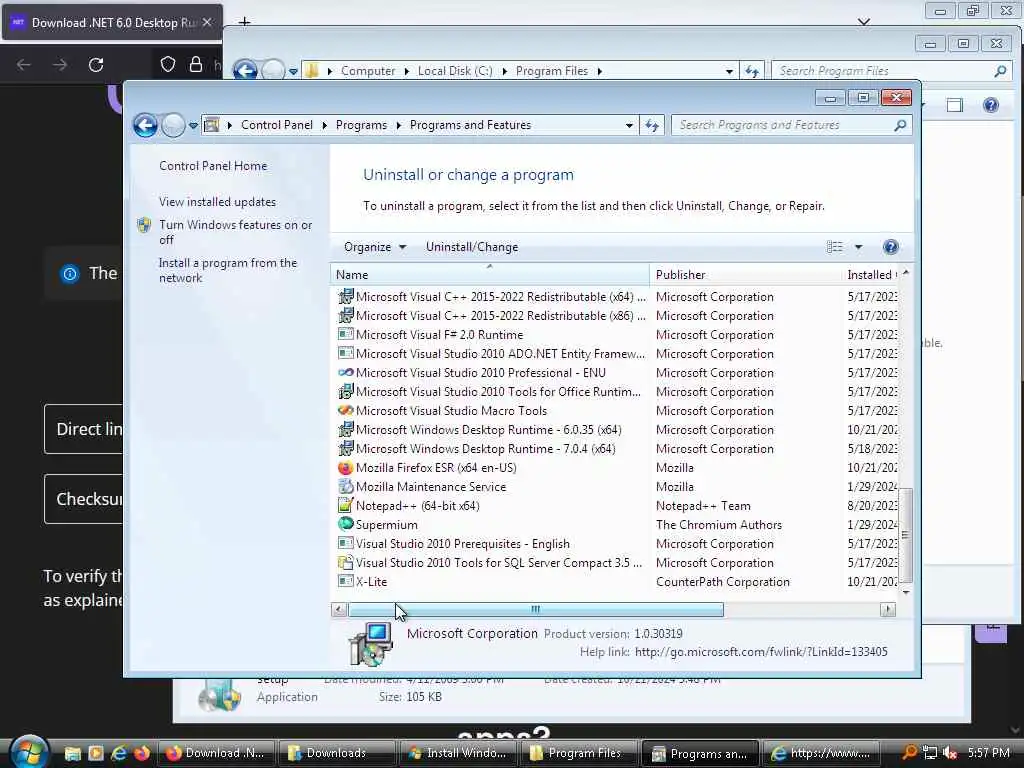Open Internet Explorer from quick launch
This screenshot has width=1024, height=768.
click(x=119, y=753)
